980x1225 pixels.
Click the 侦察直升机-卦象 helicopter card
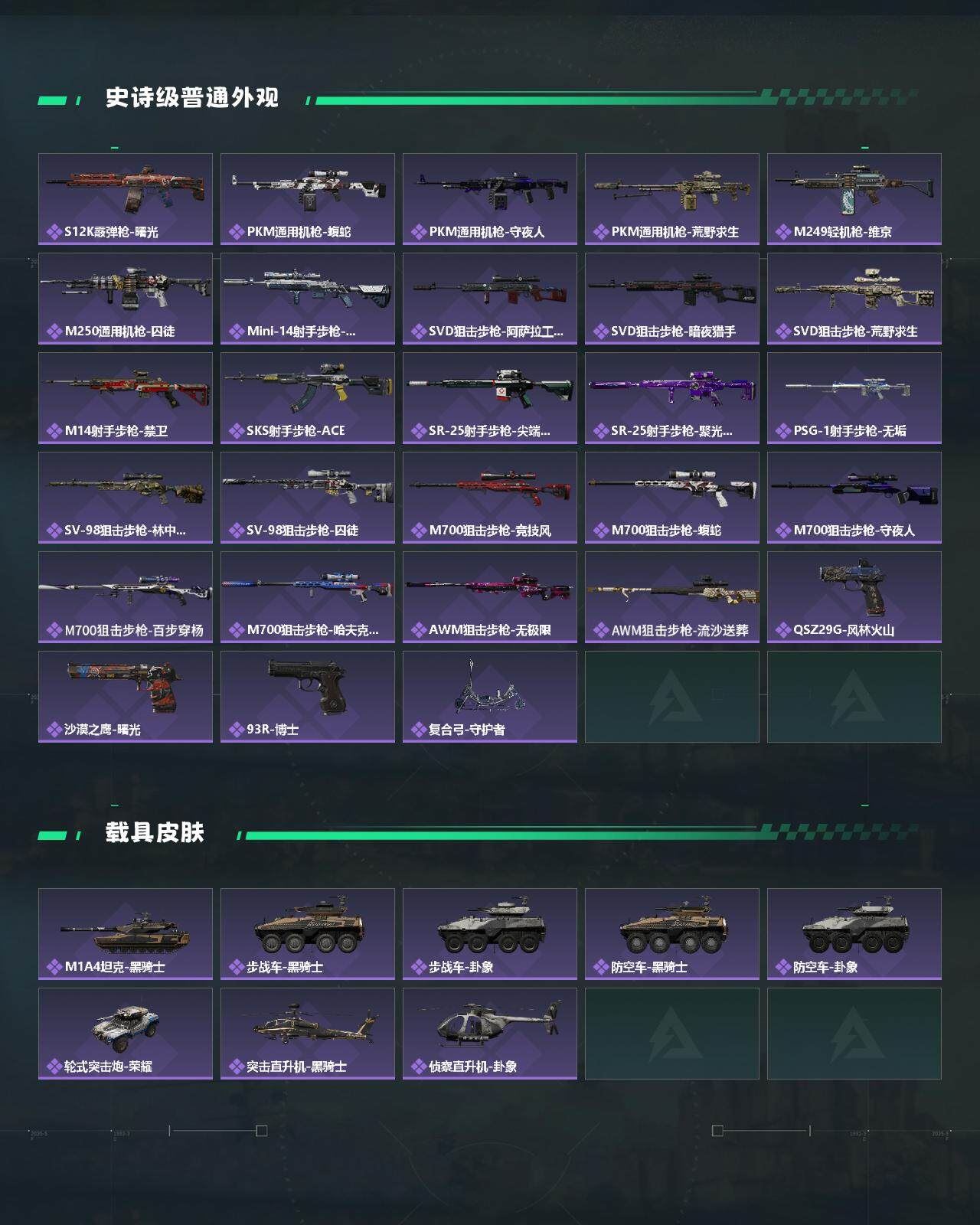coord(490,1034)
